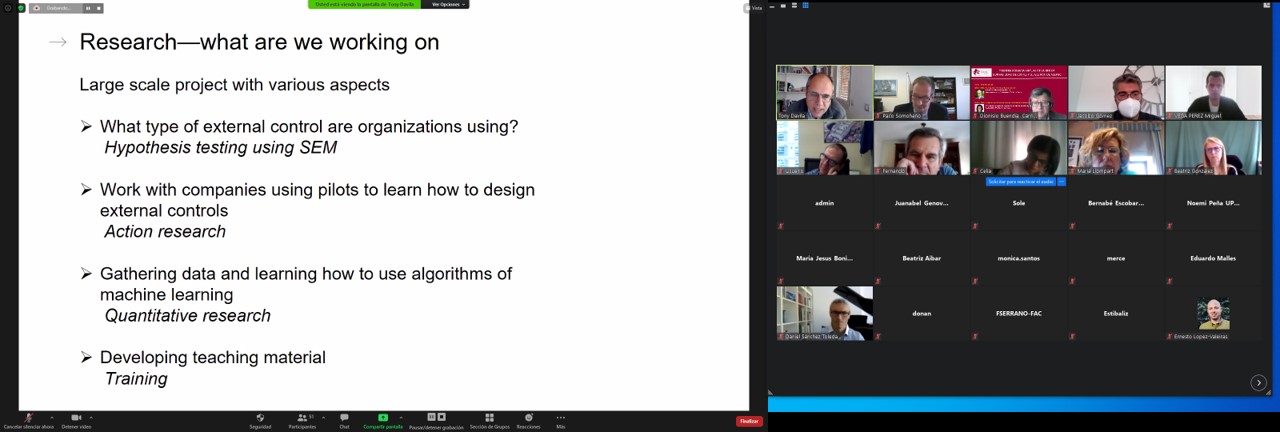Toggle camera with Detener video
Screen dimensions: 1280x432
(x=76, y=418)
